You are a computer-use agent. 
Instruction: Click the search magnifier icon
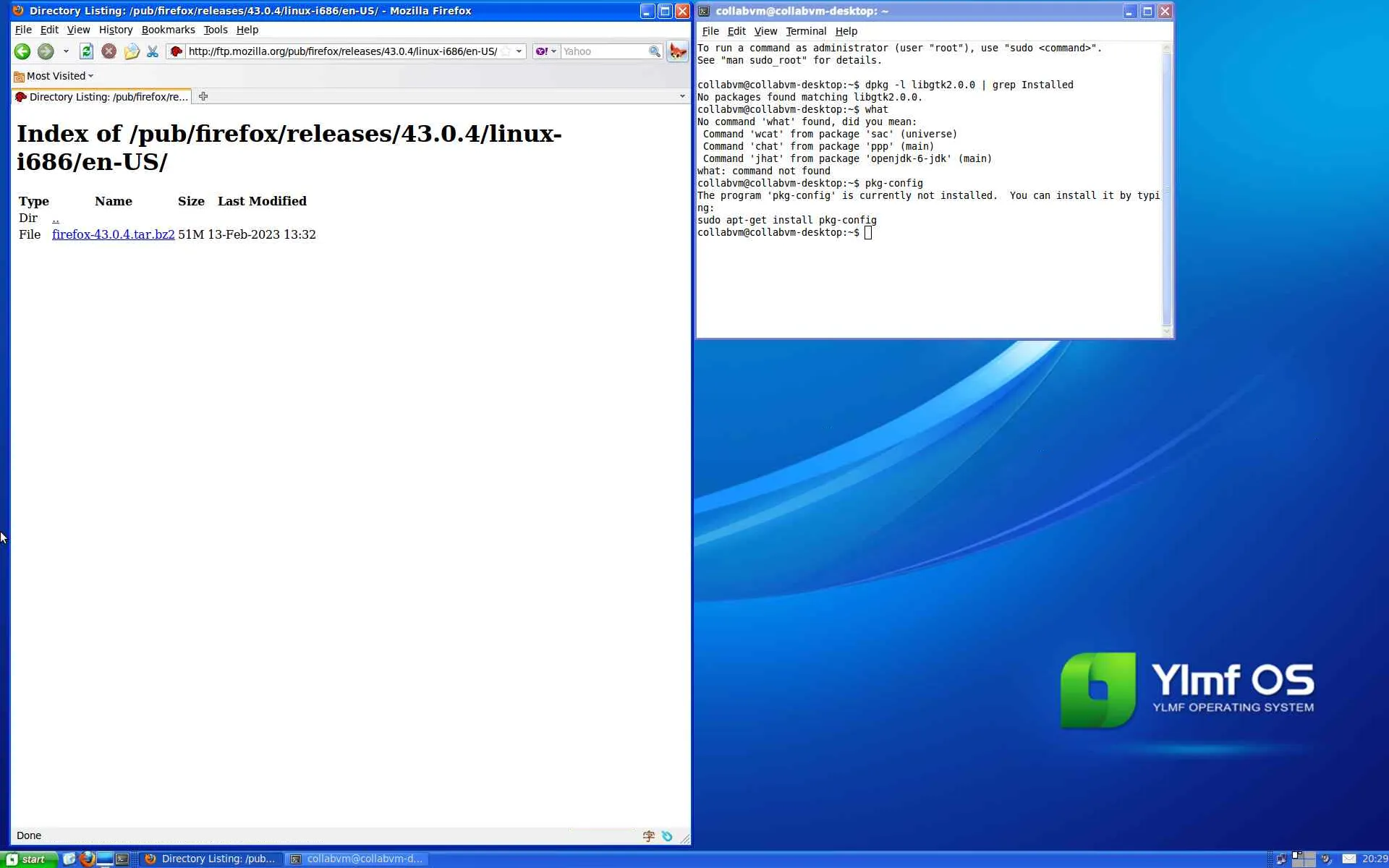tap(654, 51)
